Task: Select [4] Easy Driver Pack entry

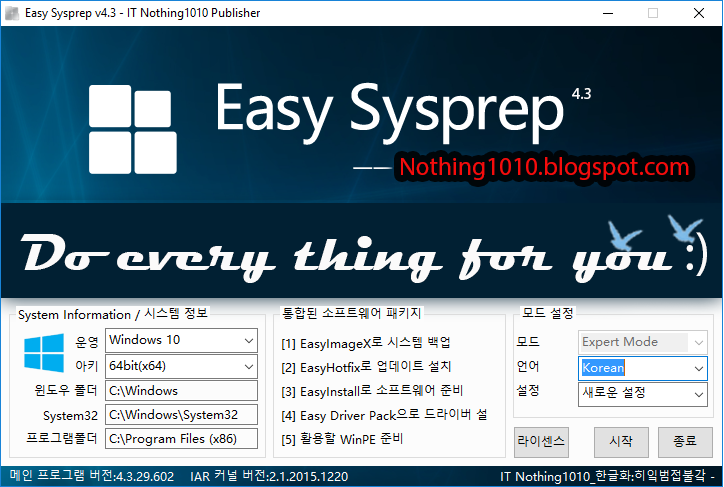Action: 384,415
